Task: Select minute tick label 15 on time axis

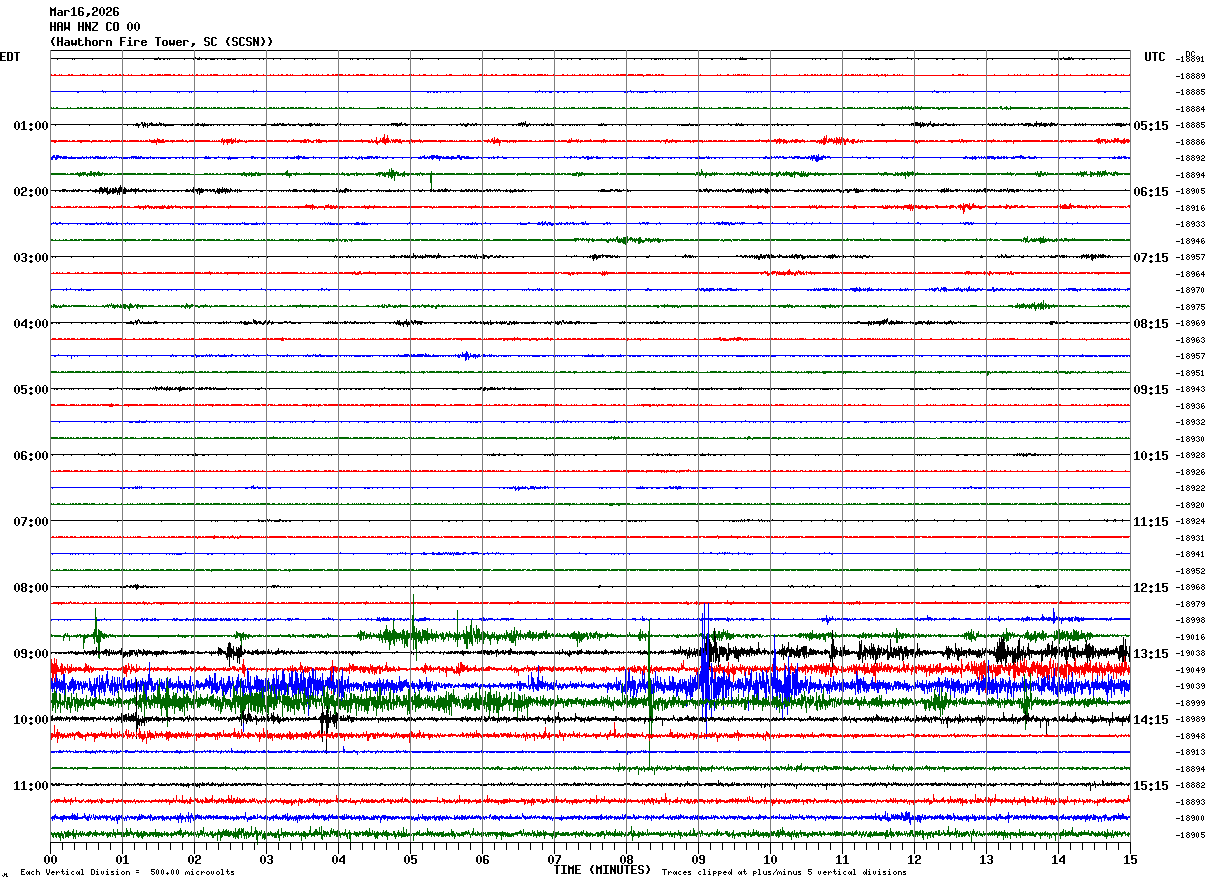Action: coord(1130,859)
